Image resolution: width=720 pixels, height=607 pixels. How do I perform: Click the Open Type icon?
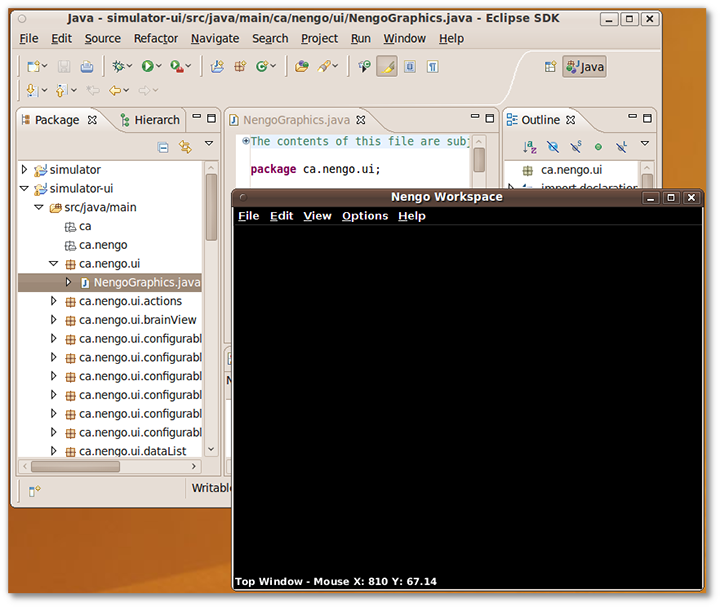(302, 67)
